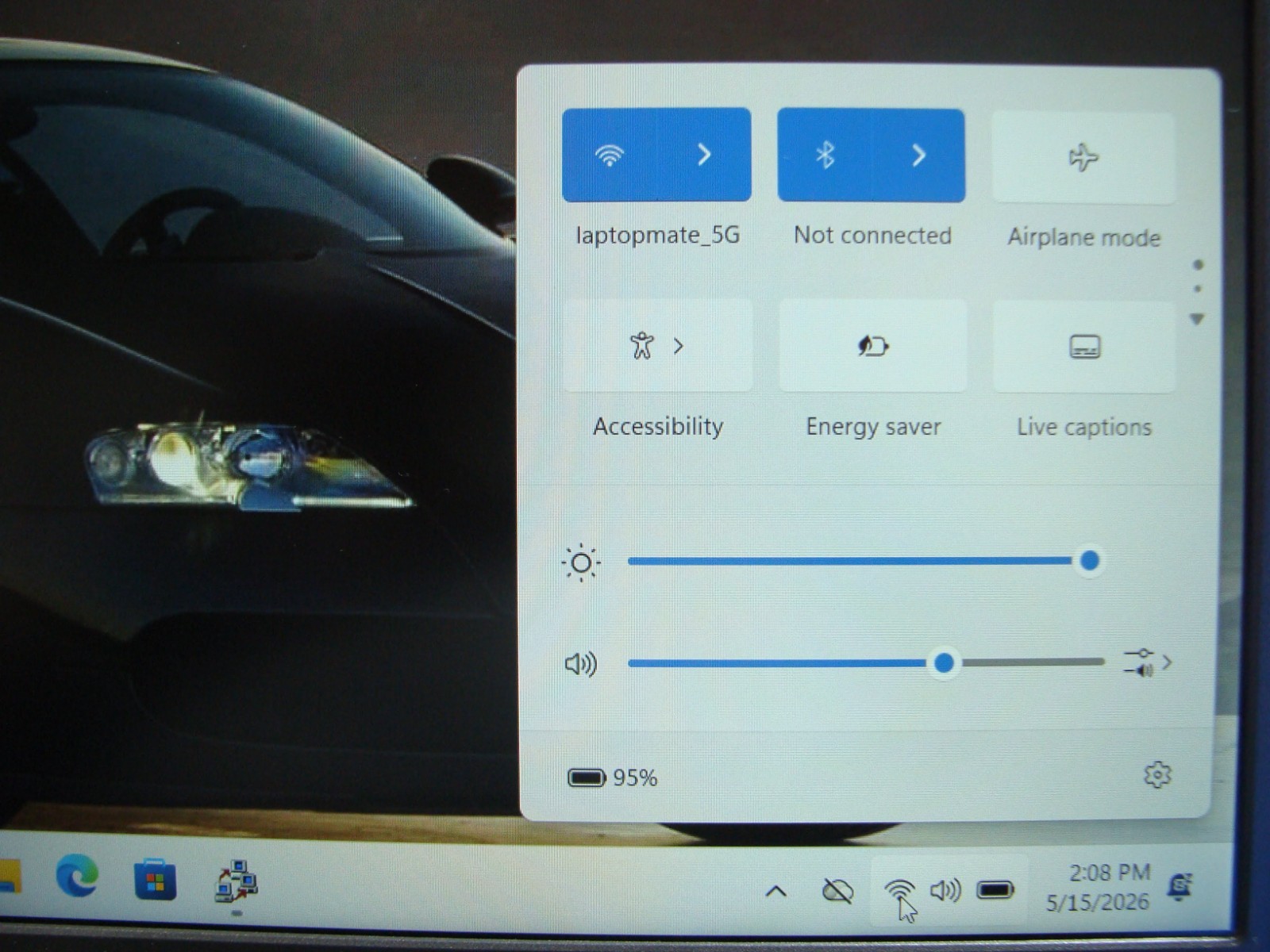Open Bluetooth devices list chevron

[x=918, y=155]
